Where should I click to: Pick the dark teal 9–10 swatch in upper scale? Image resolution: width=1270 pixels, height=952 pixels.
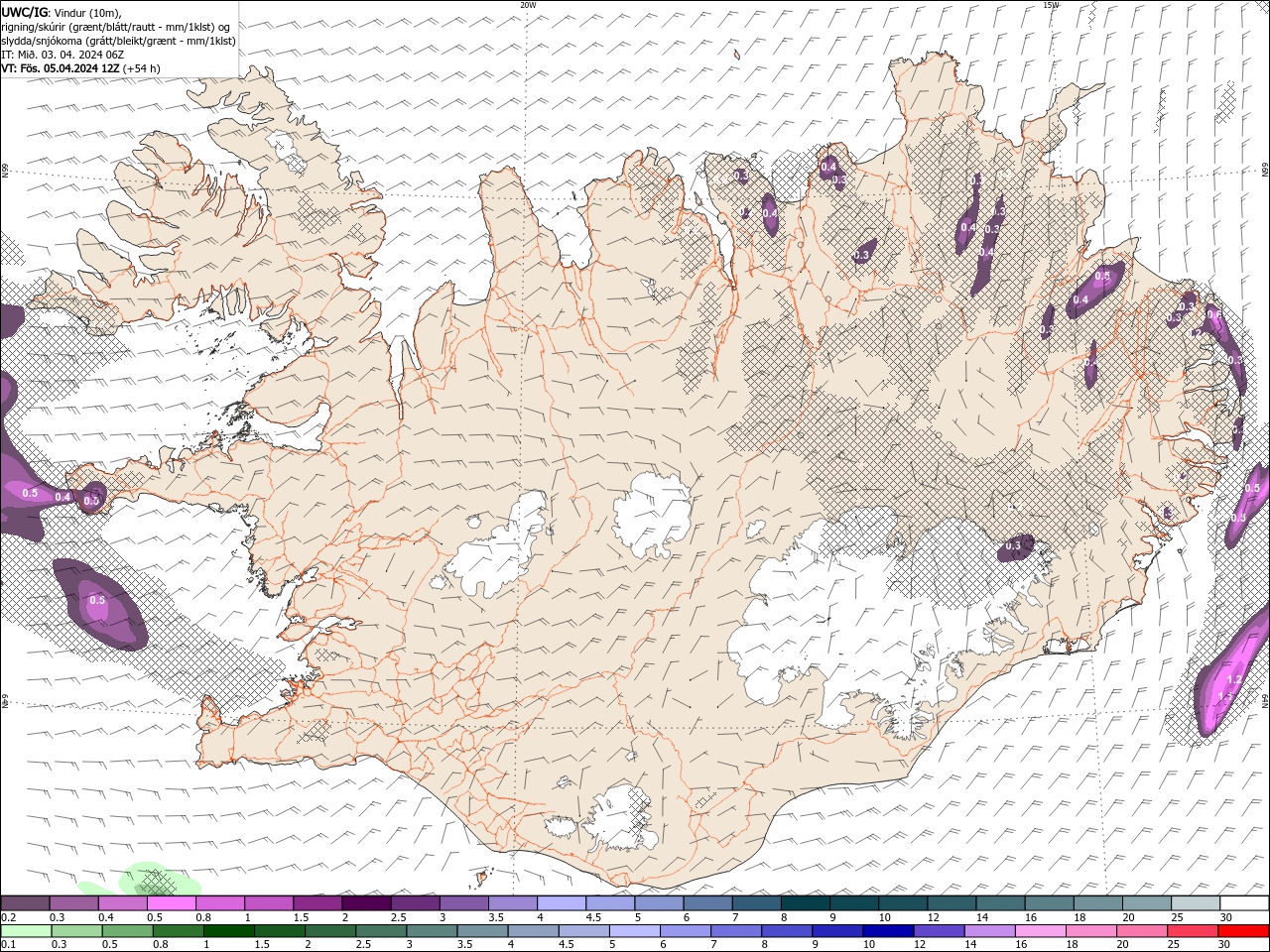click(x=854, y=903)
